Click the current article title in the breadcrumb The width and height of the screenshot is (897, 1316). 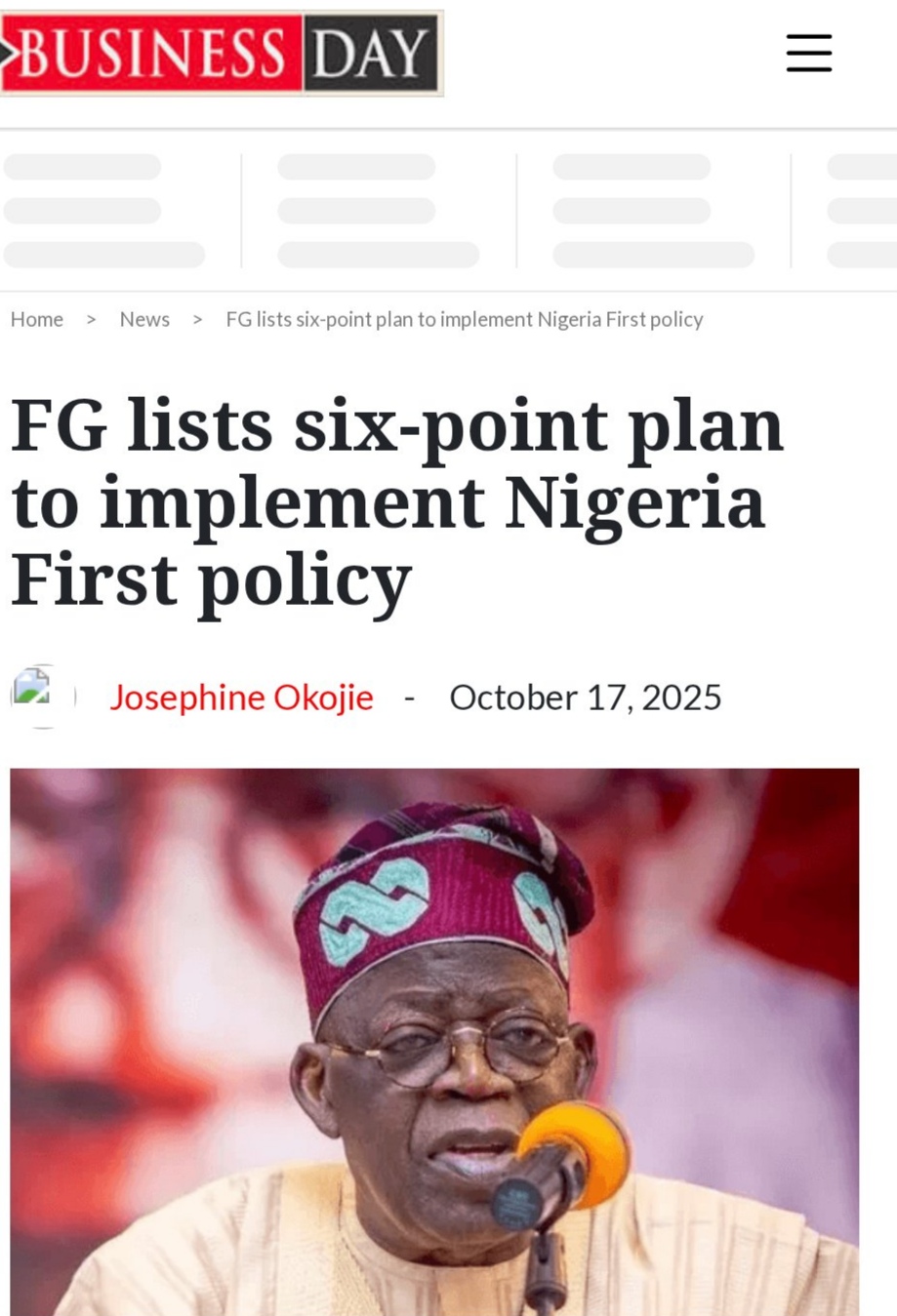pyautogui.click(x=464, y=320)
